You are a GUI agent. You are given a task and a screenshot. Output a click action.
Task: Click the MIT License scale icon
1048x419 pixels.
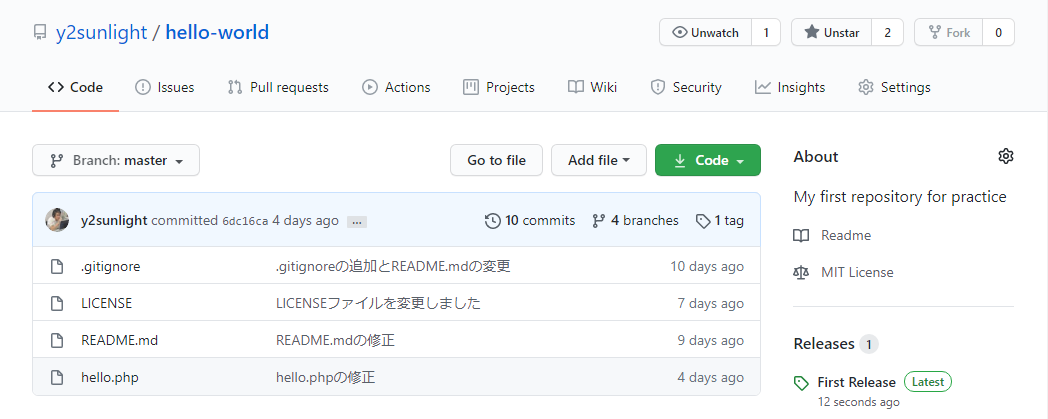[x=801, y=272]
